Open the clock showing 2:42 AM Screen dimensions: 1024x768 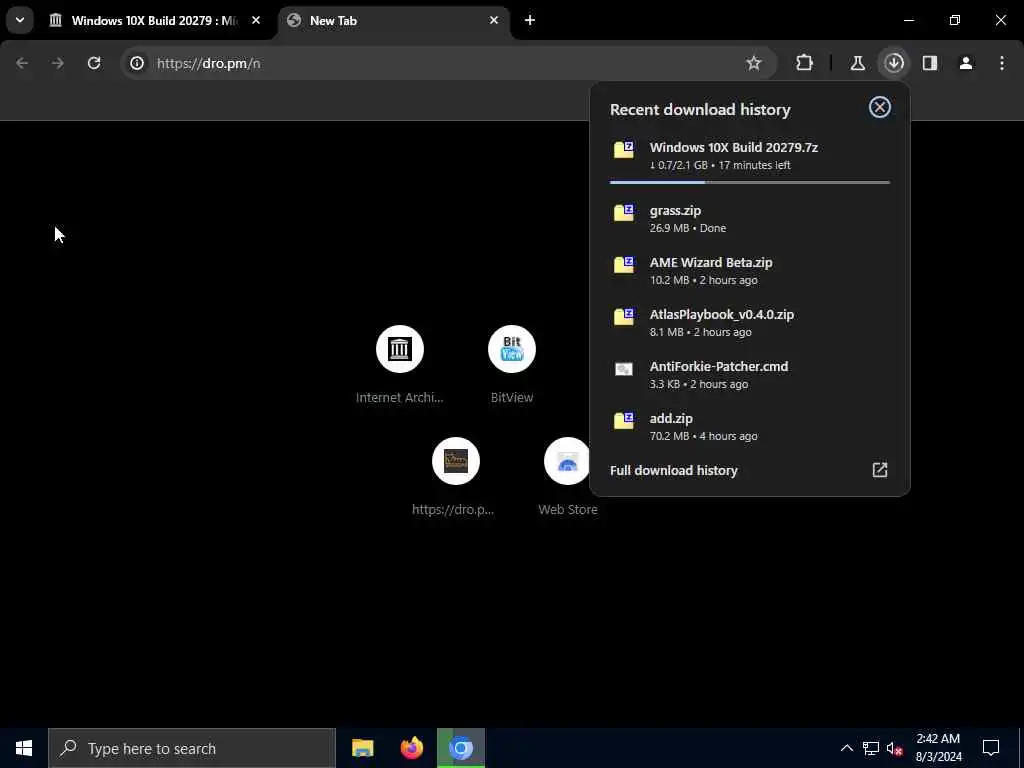coord(938,748)
